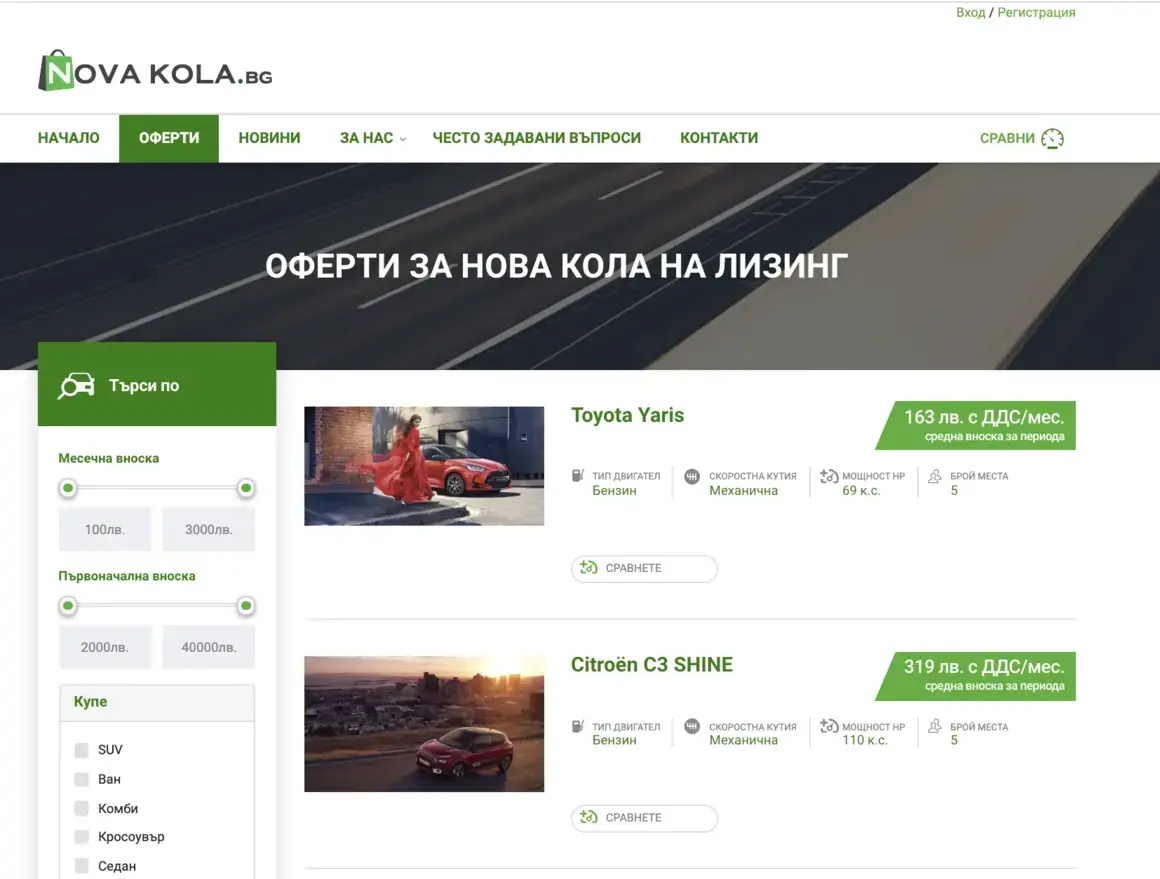The height and width of the screenshot is (879, 1160).
Task: Enable the Комби filter checkbox
Action: point(81,808)
